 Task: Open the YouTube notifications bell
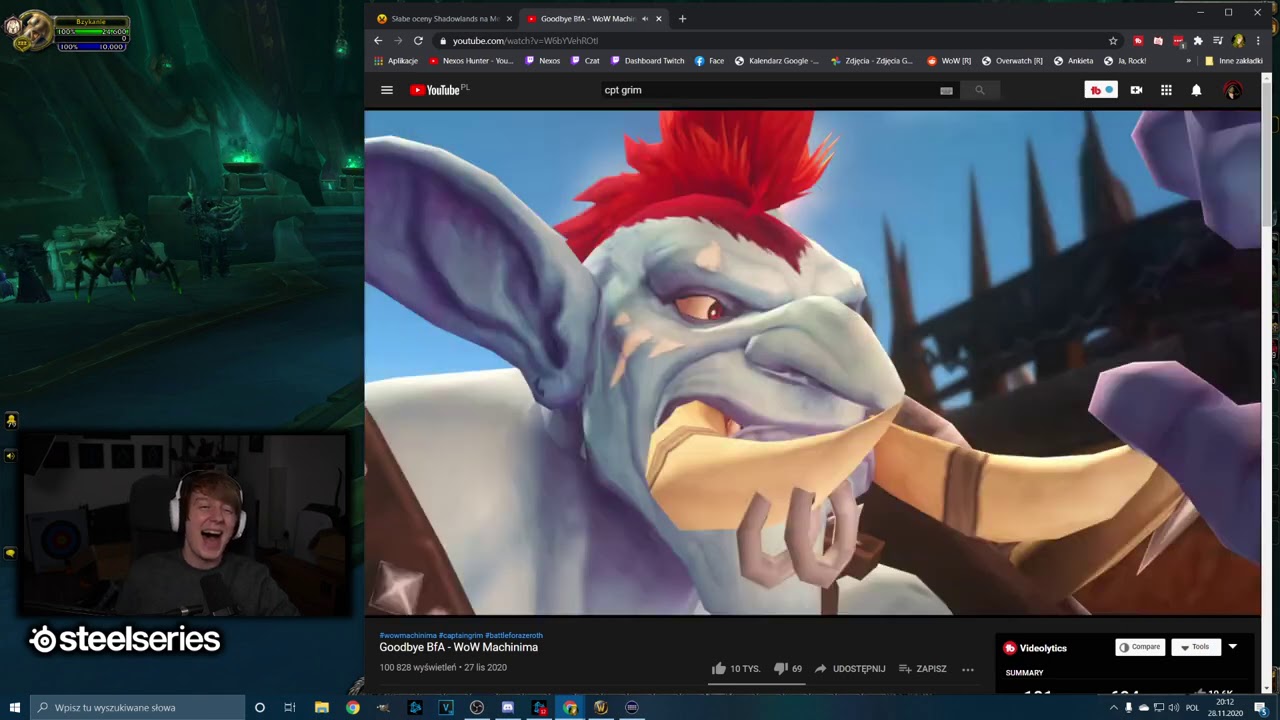click(1196, 90)
